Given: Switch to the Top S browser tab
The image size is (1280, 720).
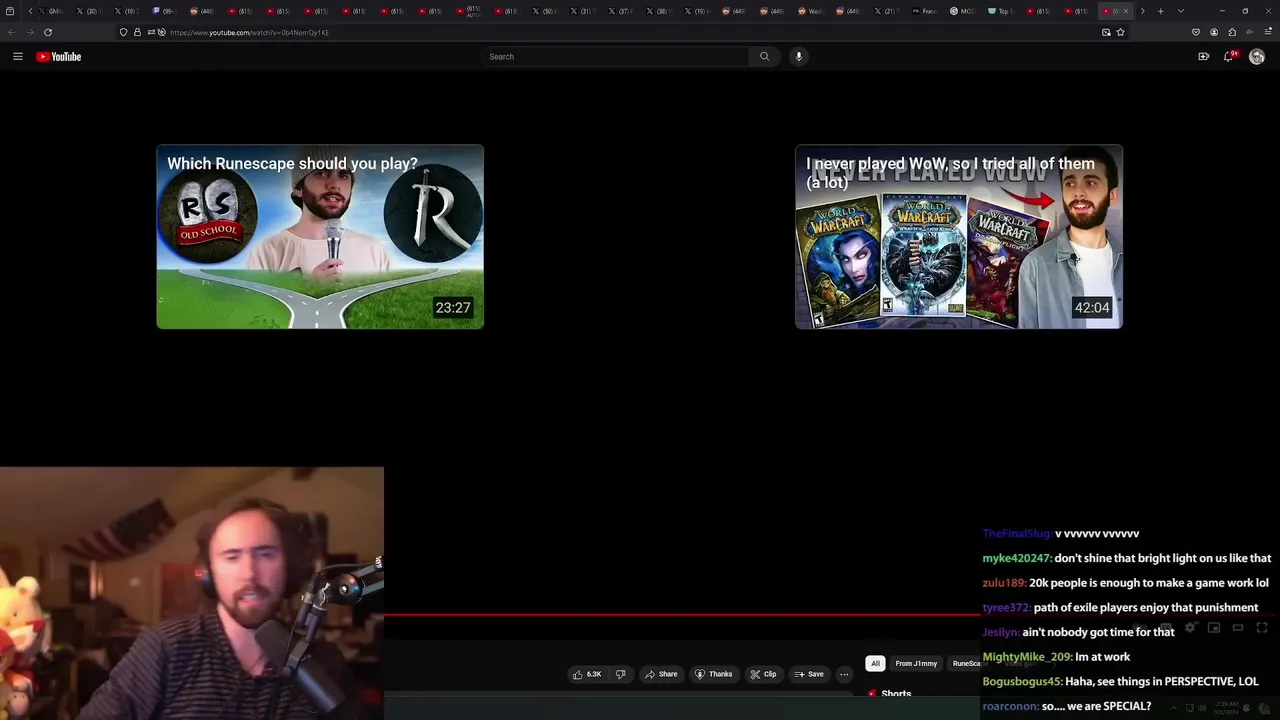Looking at the screenshot, I should pyautogui.click(x=1000, y=11).
